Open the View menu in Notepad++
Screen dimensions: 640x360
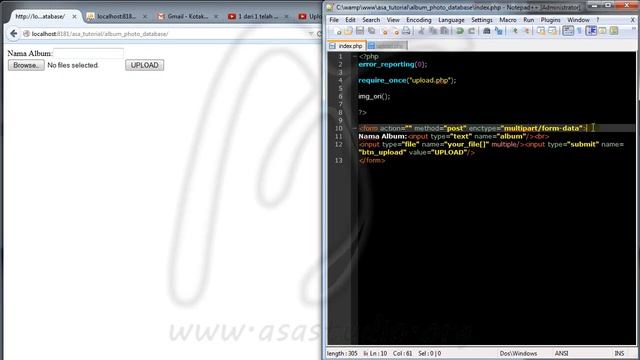(x=393, y=20)
